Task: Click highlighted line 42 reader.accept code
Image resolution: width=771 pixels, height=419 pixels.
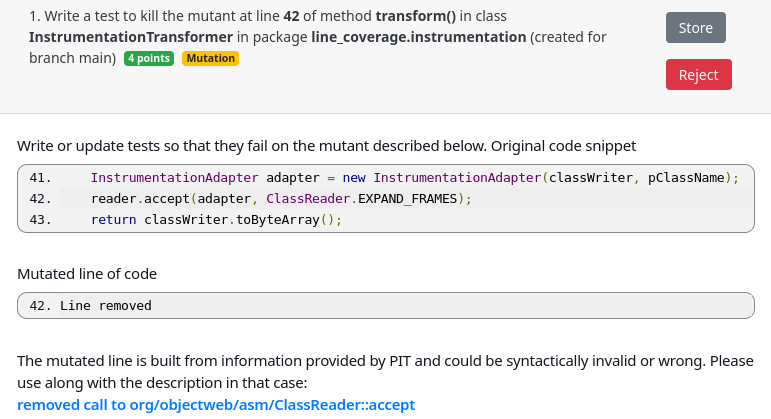Action: tap(280, 199)
